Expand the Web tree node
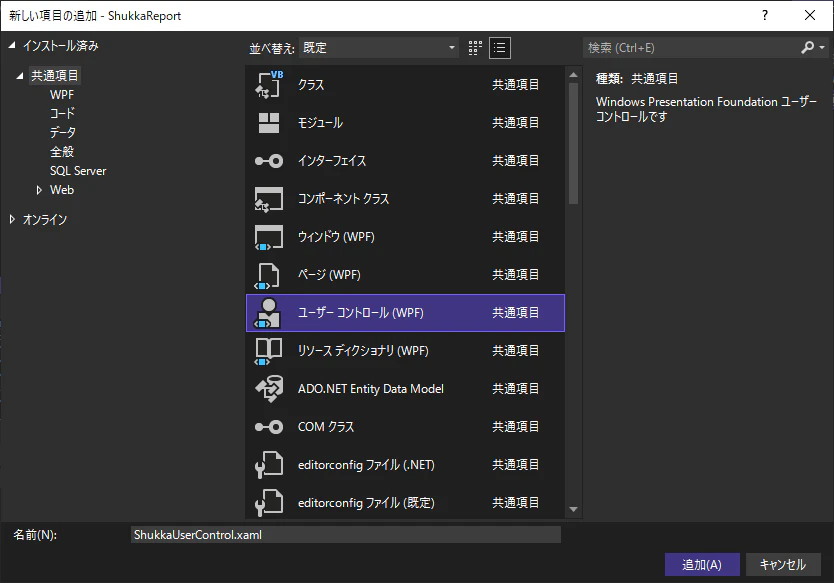The height and width of the screenshot is (583, 834). point(39,190)
